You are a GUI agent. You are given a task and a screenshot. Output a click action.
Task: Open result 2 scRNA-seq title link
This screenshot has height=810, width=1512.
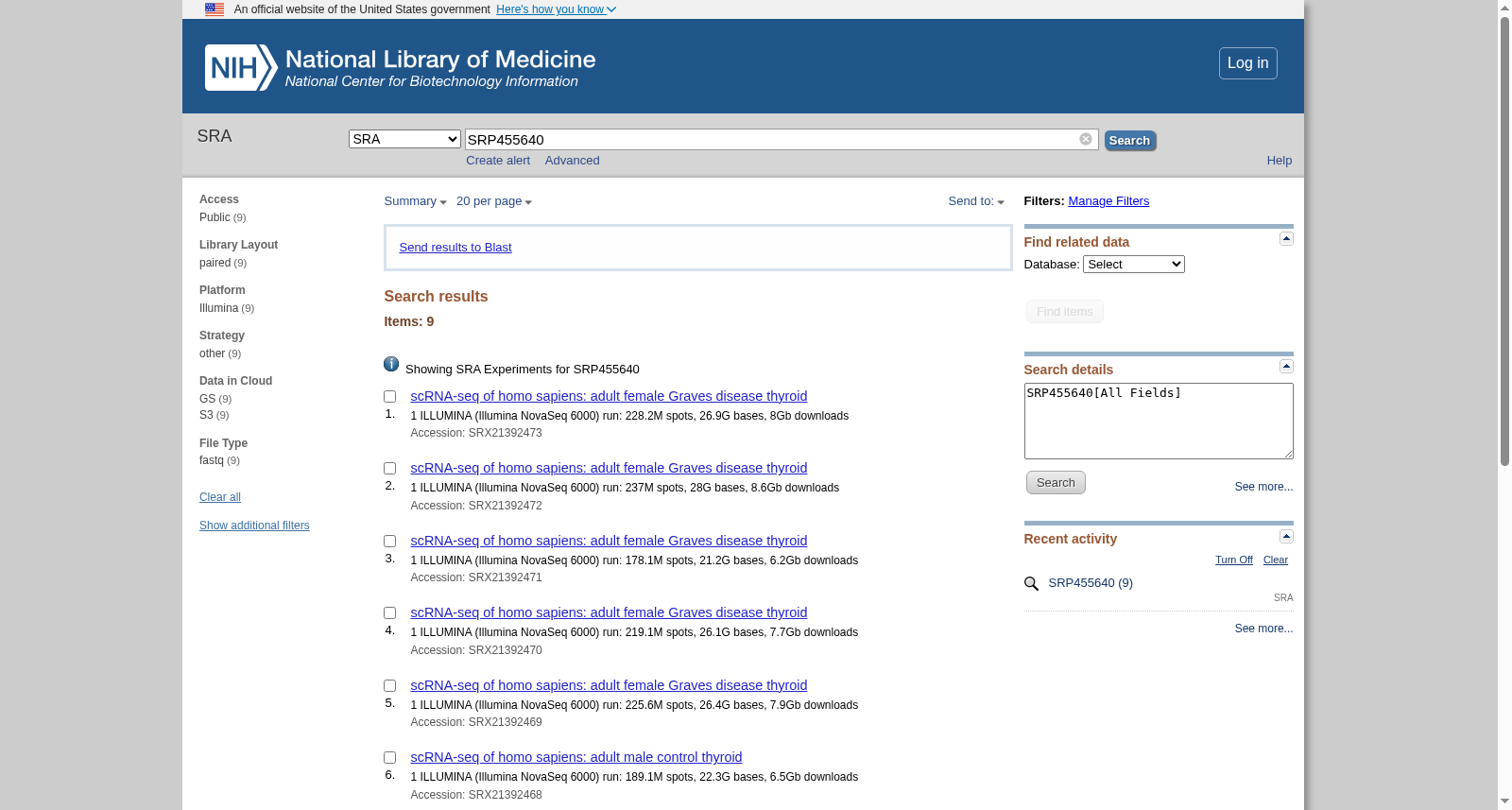pos(609,468)
